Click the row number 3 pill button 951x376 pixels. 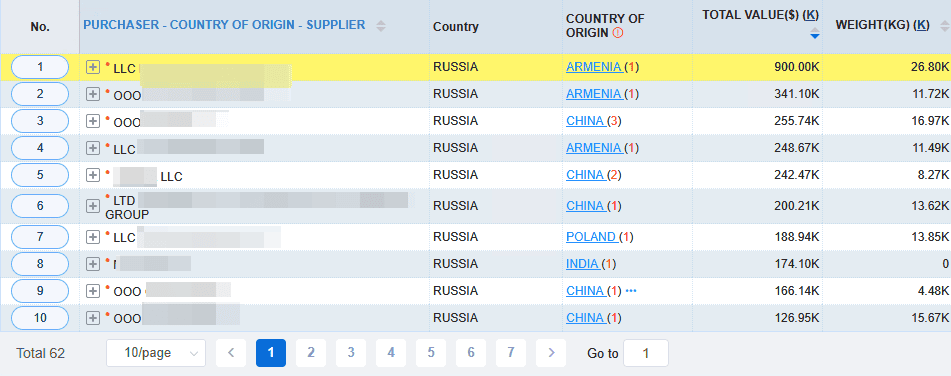(x=40, y=121)
